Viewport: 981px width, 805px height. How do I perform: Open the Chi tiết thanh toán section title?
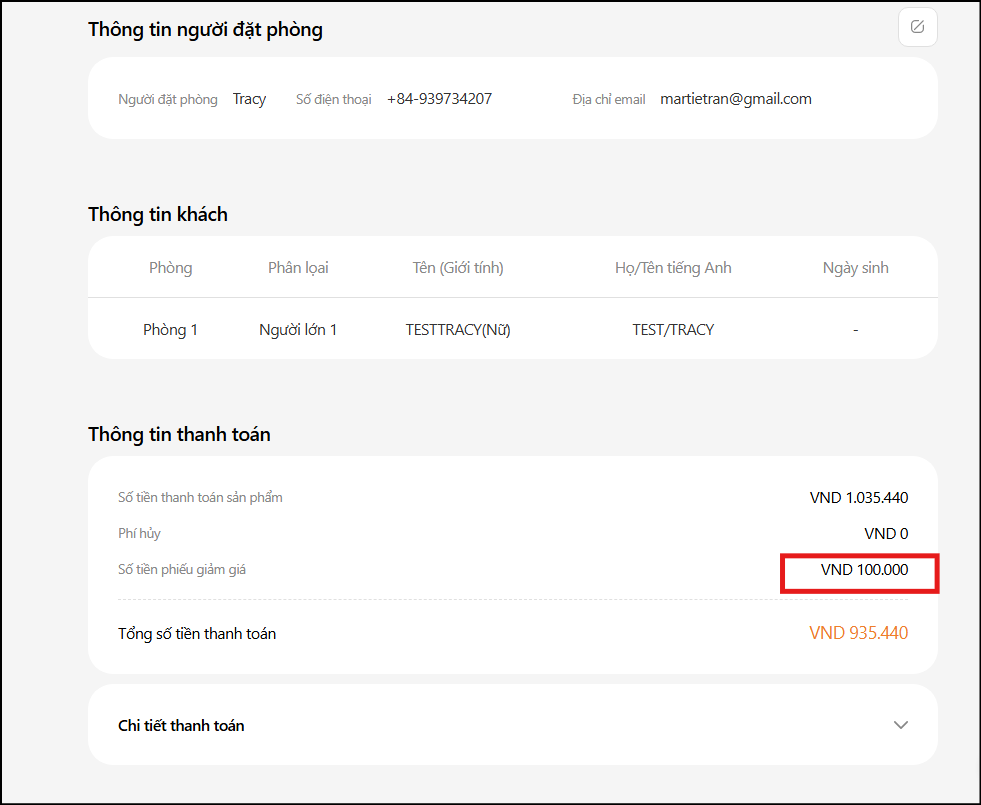[181, 726]
